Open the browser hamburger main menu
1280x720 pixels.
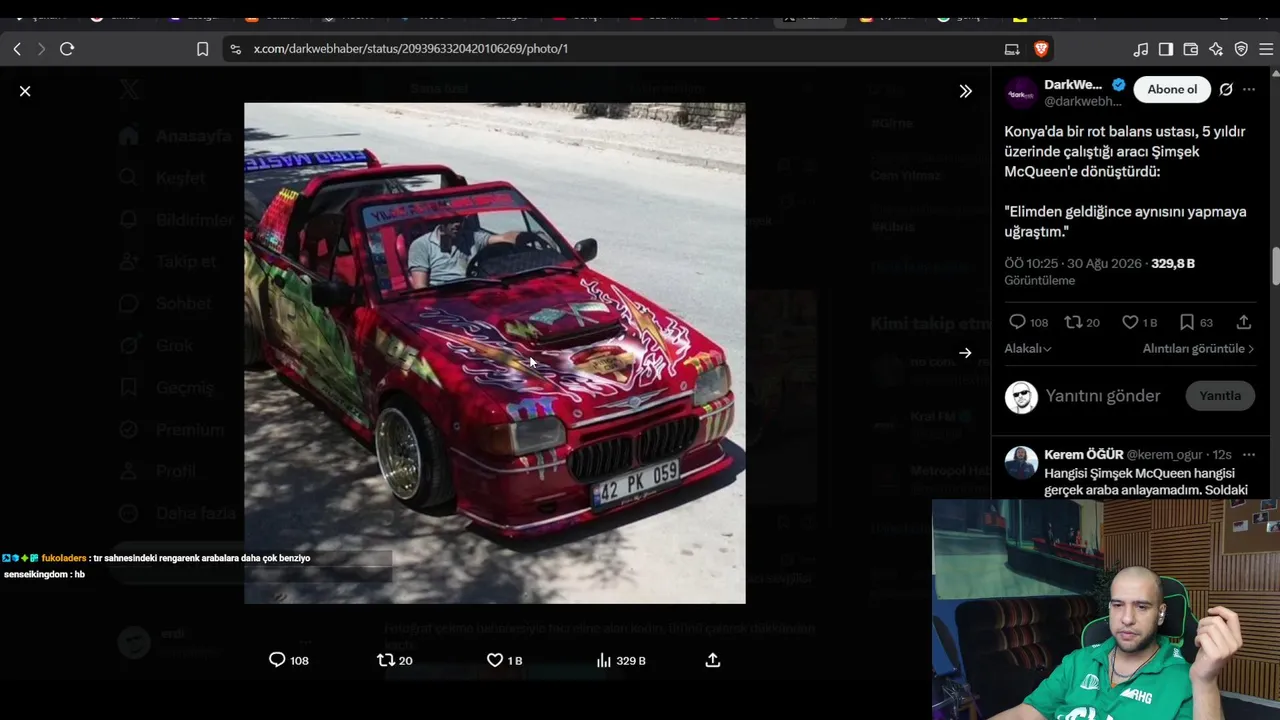click(x=1266, y=49)
